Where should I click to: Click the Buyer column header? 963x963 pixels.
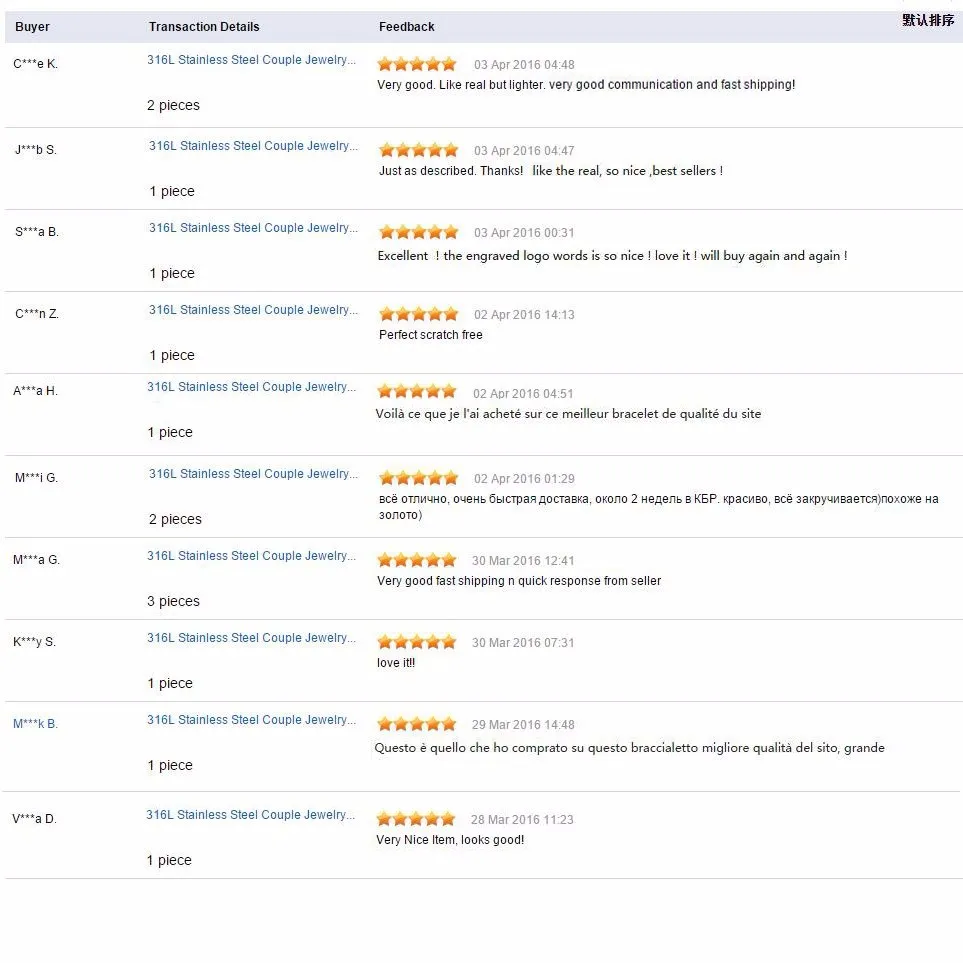32,27
